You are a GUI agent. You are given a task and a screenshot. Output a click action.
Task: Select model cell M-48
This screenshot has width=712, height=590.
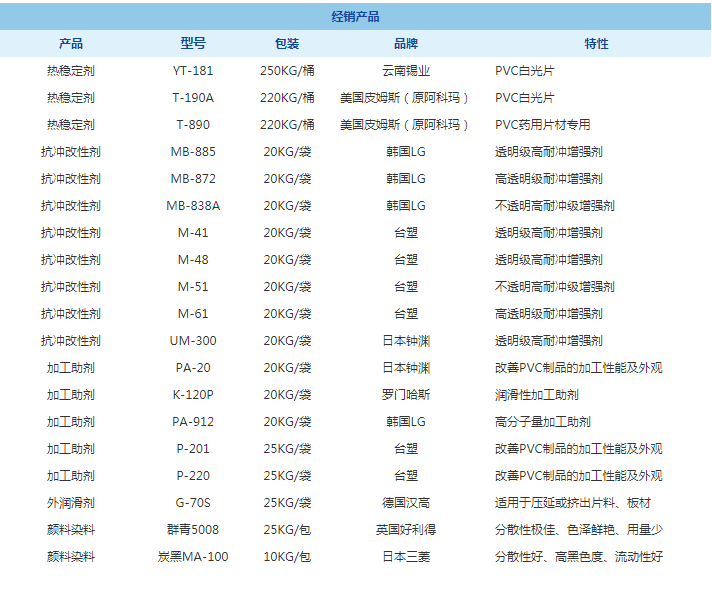193,260
